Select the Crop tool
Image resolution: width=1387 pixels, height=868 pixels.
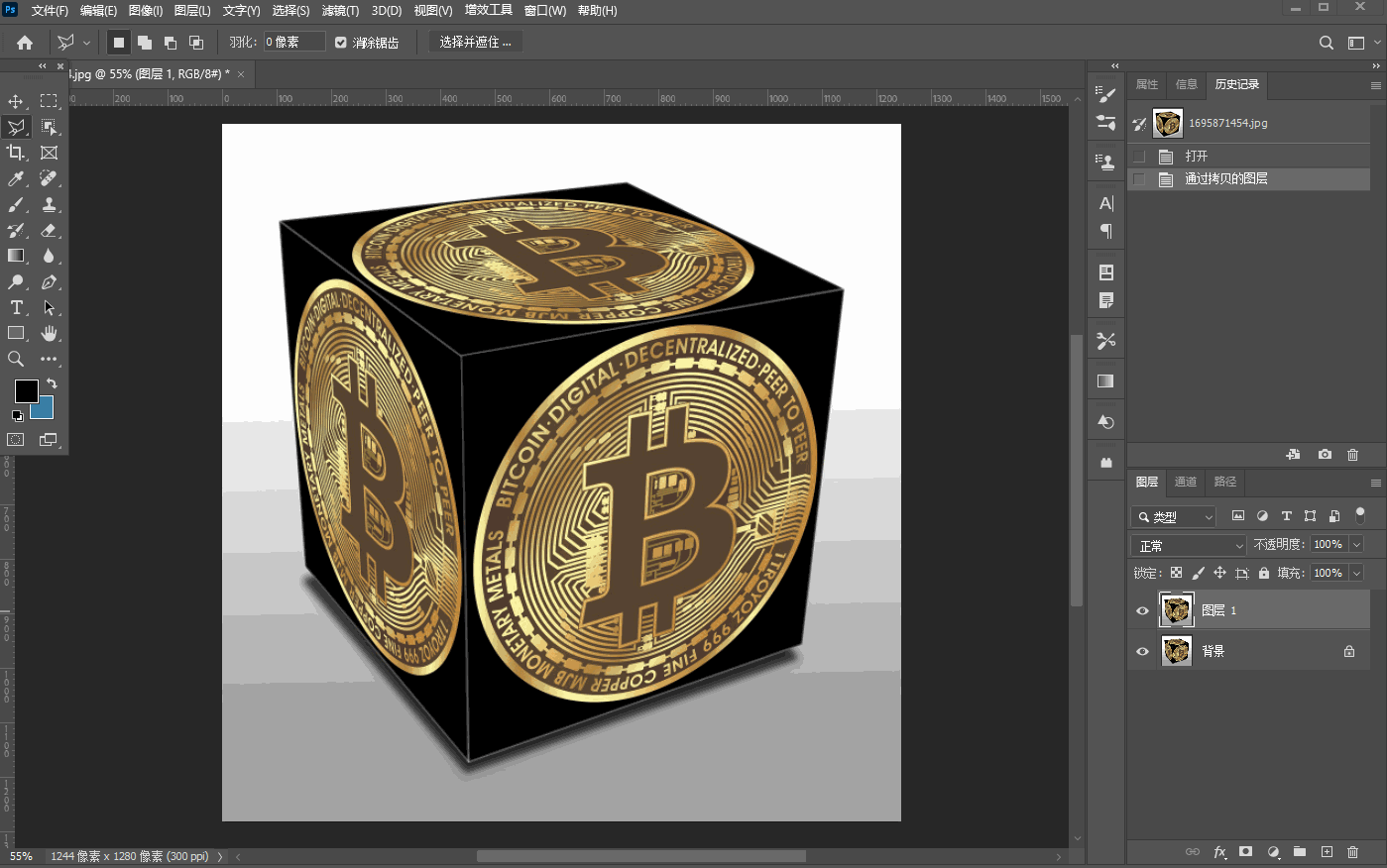click(x=16, y=153)
